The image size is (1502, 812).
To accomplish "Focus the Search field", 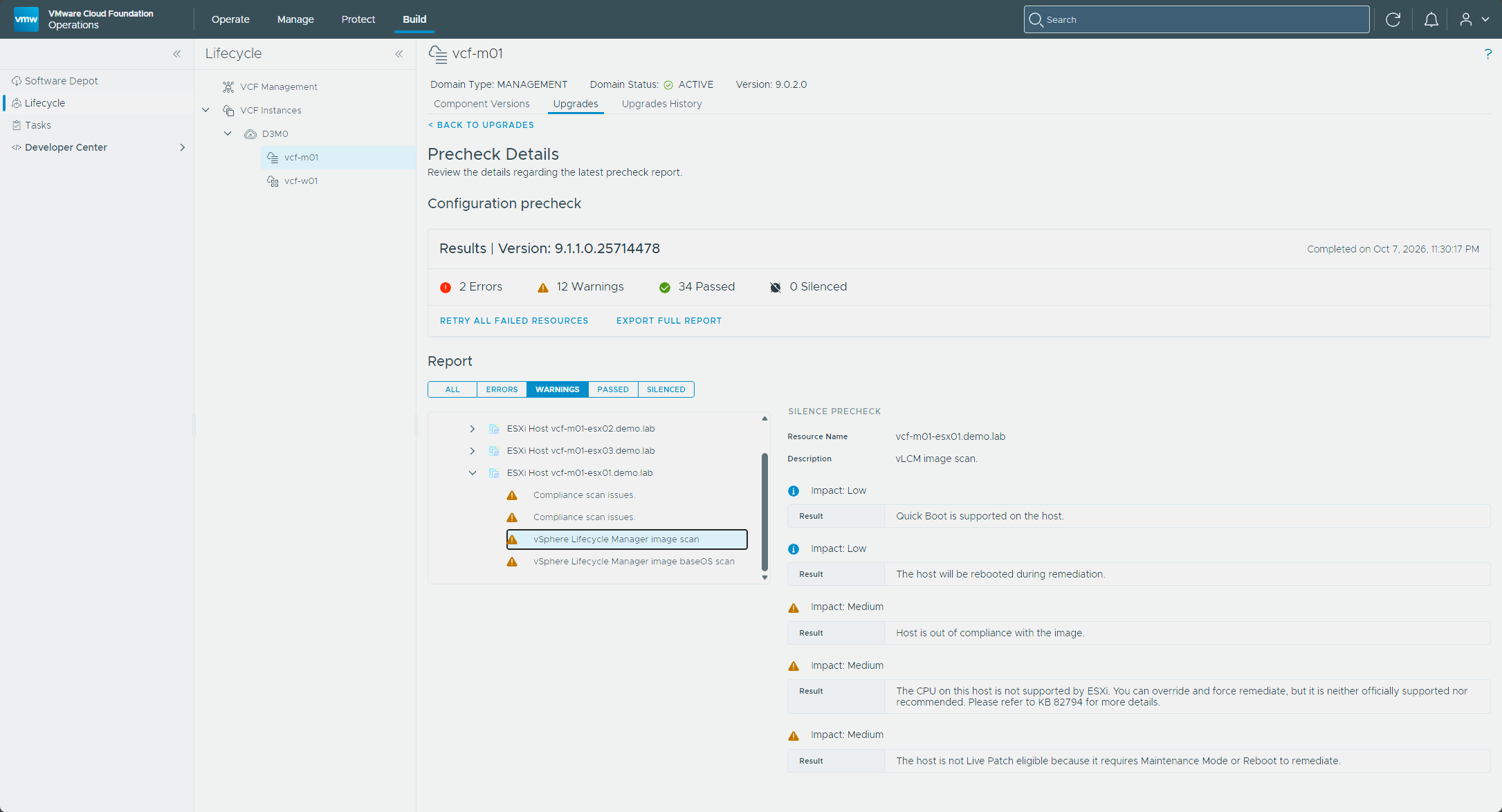I will tap(1196, 19).
